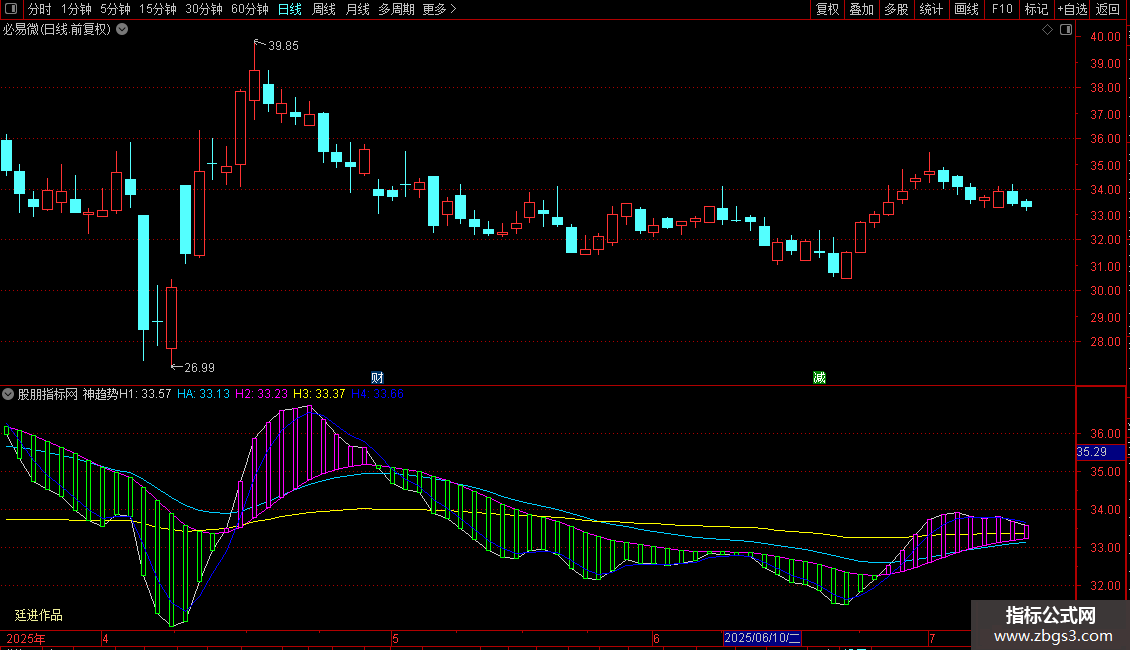Click the 2025年 year label on timeline
This screenshot has height=650, width=1130.
tap(26, 638)
